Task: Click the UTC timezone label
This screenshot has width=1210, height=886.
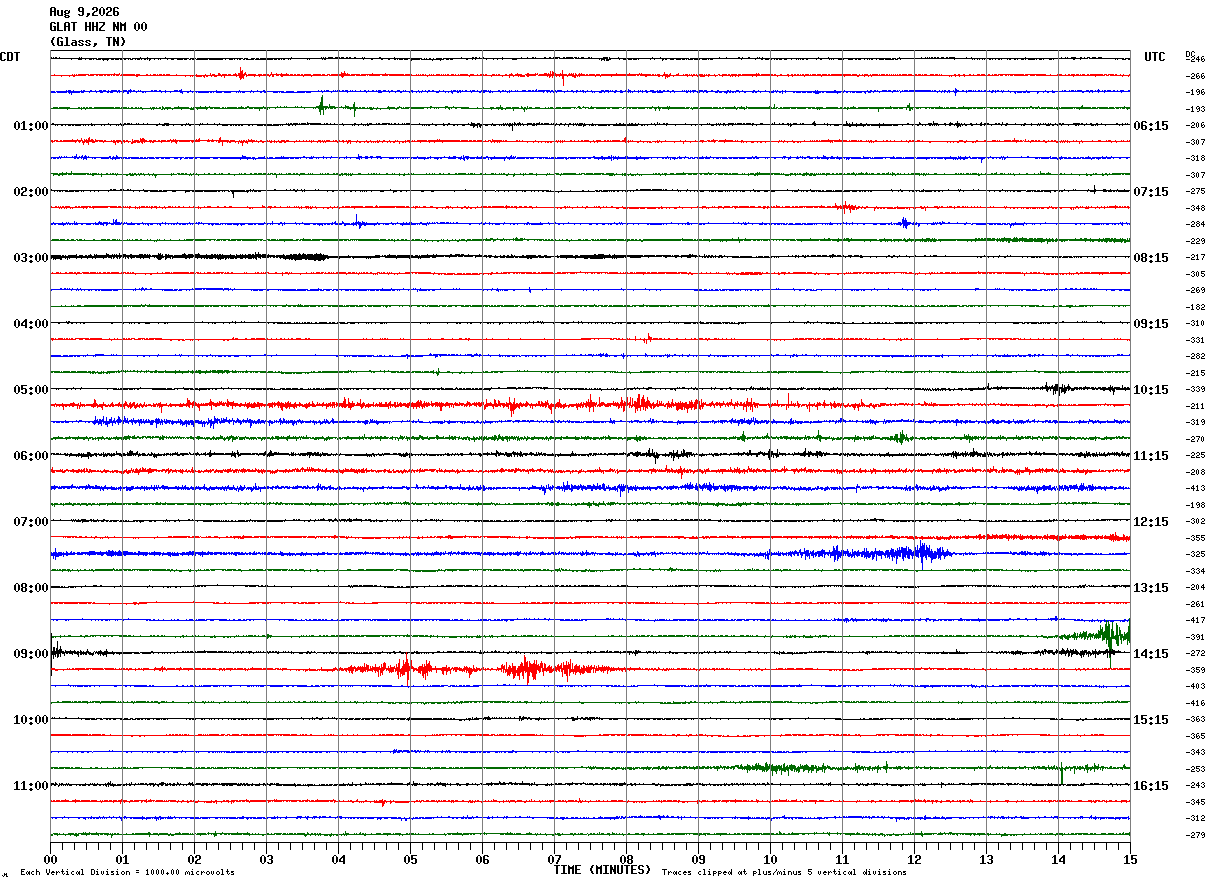Action: click(1155, 57)
